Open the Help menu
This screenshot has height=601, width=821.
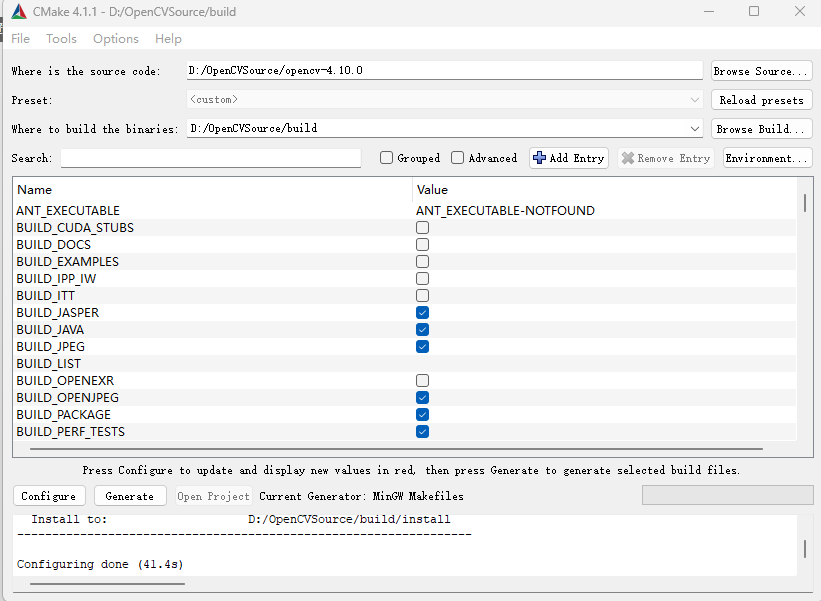click(168, 39)
